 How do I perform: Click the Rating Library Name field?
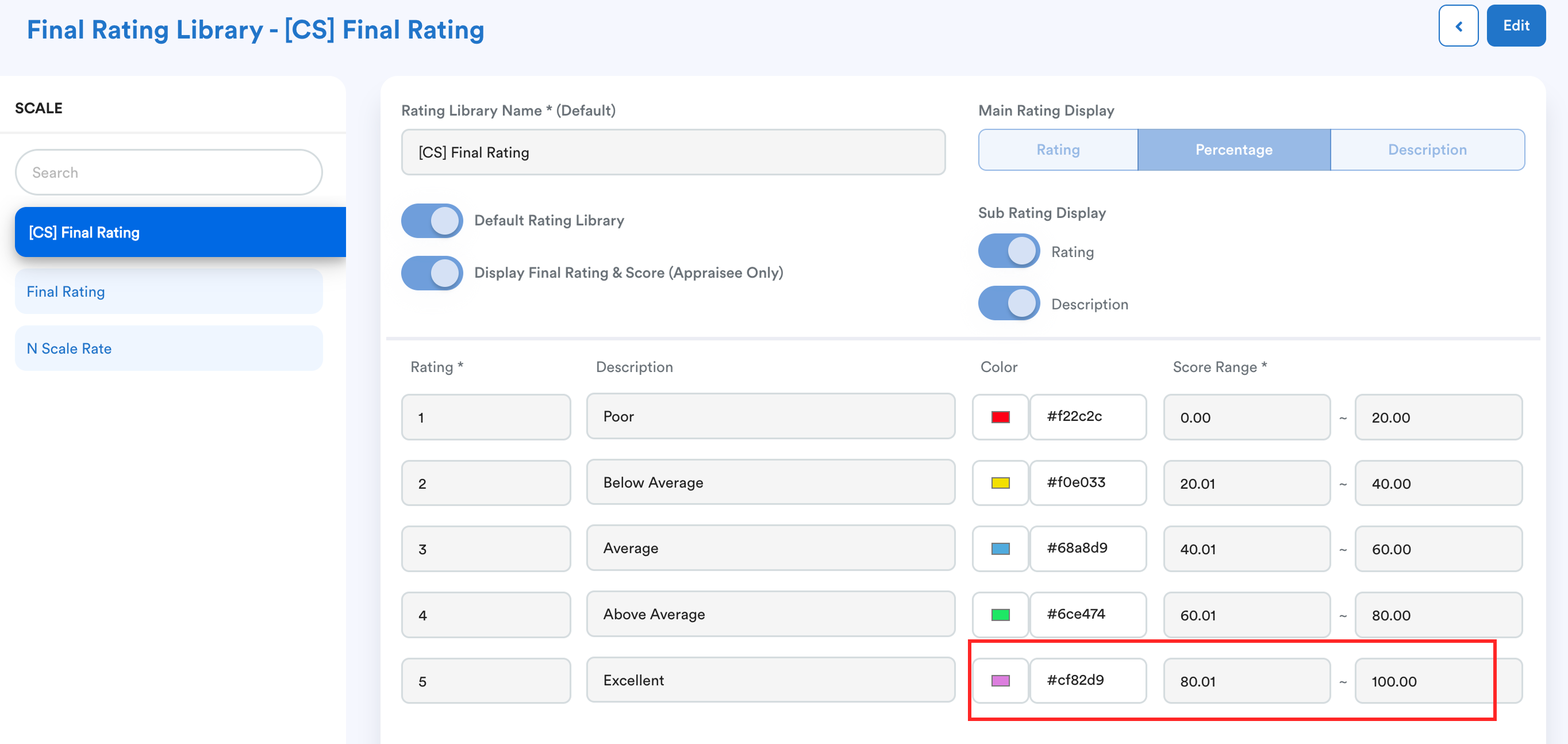(x=672, y=152)
